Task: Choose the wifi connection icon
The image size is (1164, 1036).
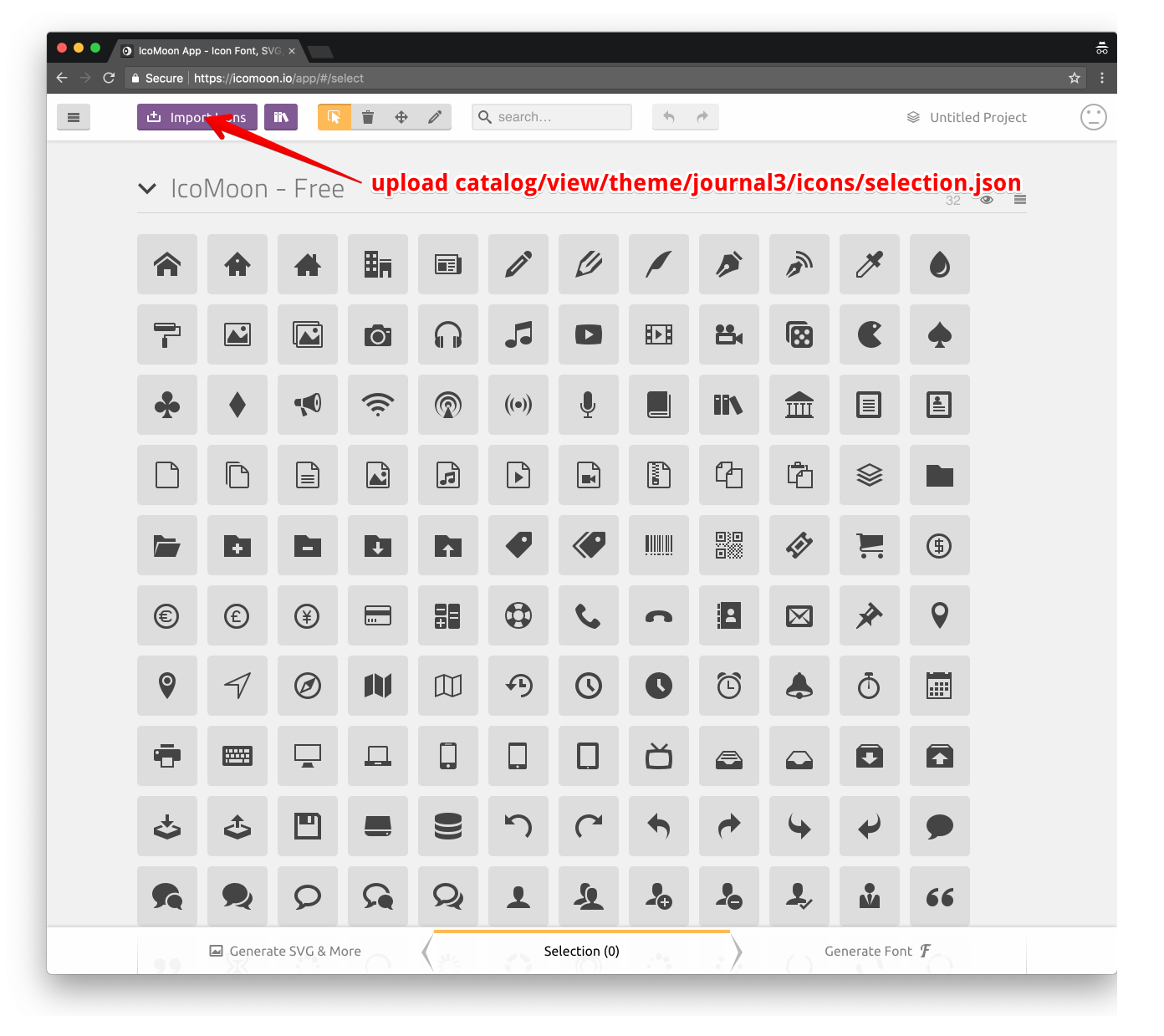Action: click(x=378, y=405)
